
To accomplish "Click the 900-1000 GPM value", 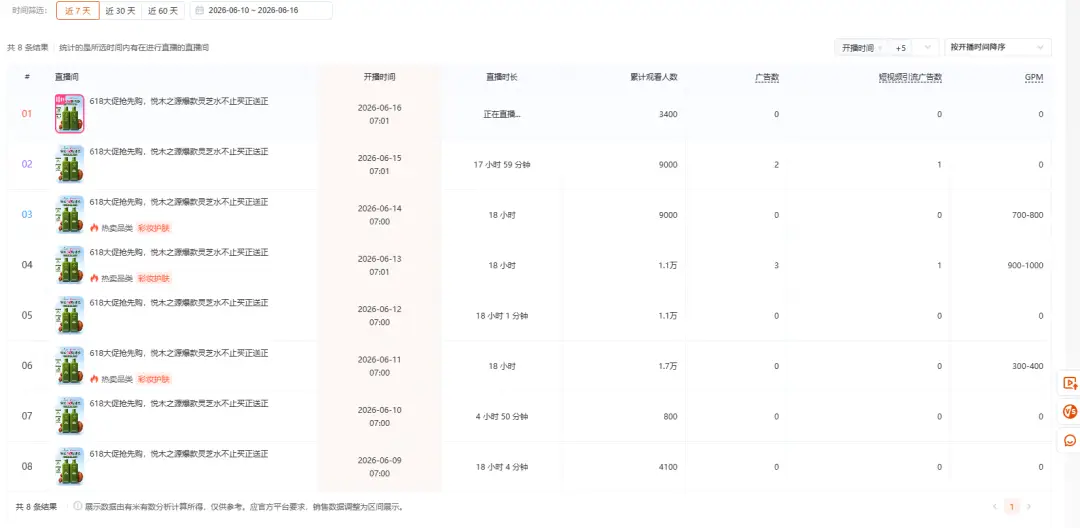I will [x=1025, y=265].
